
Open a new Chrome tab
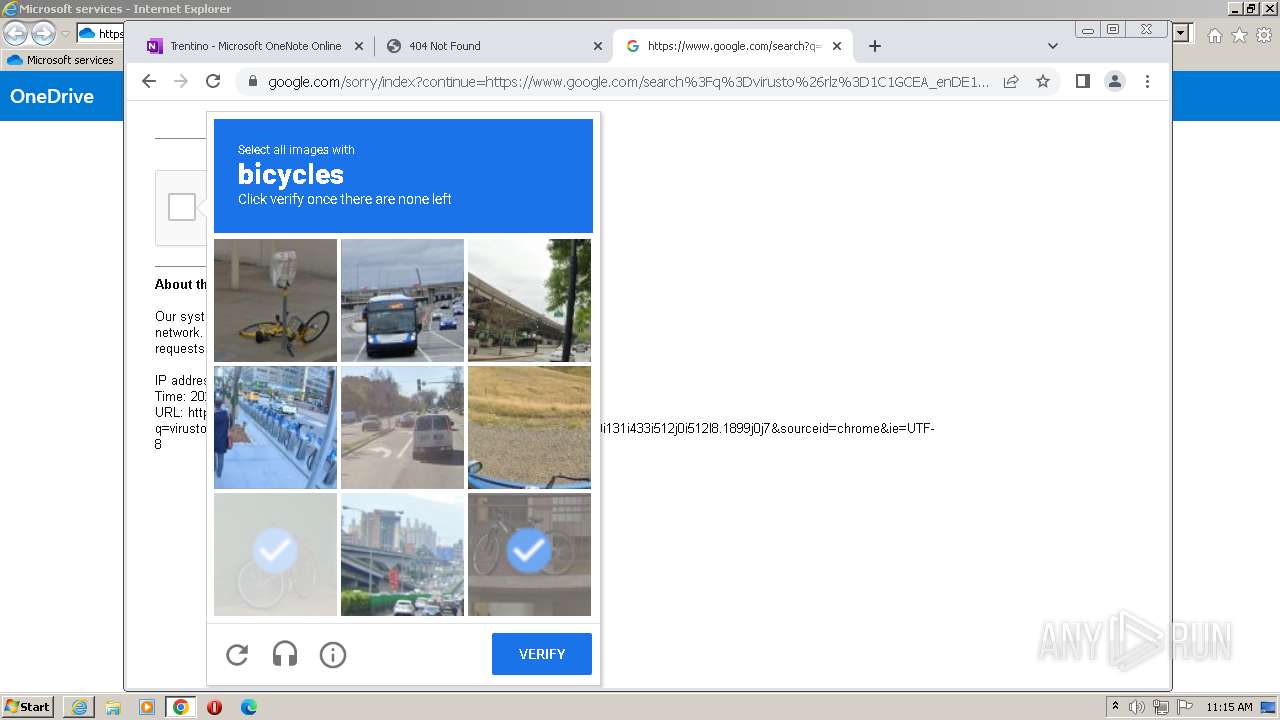(x=875, y=46)
